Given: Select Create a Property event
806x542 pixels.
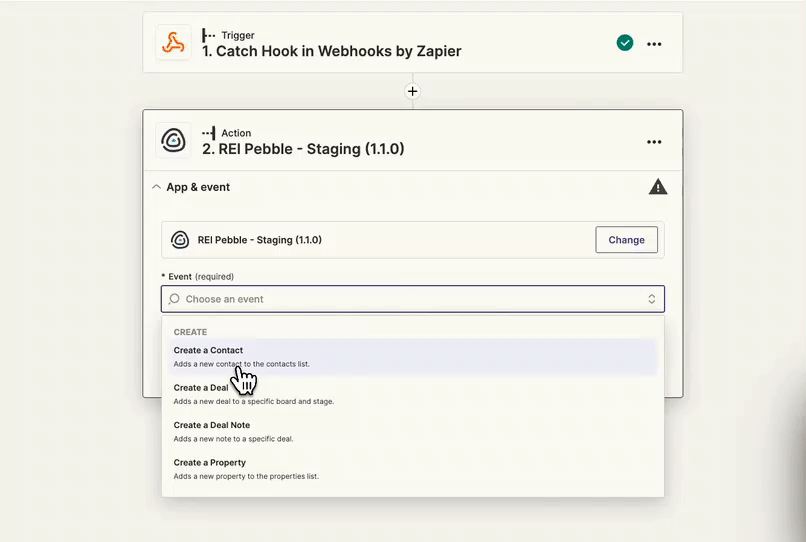Looking at the screenshot, I should (x=412, y=469).
